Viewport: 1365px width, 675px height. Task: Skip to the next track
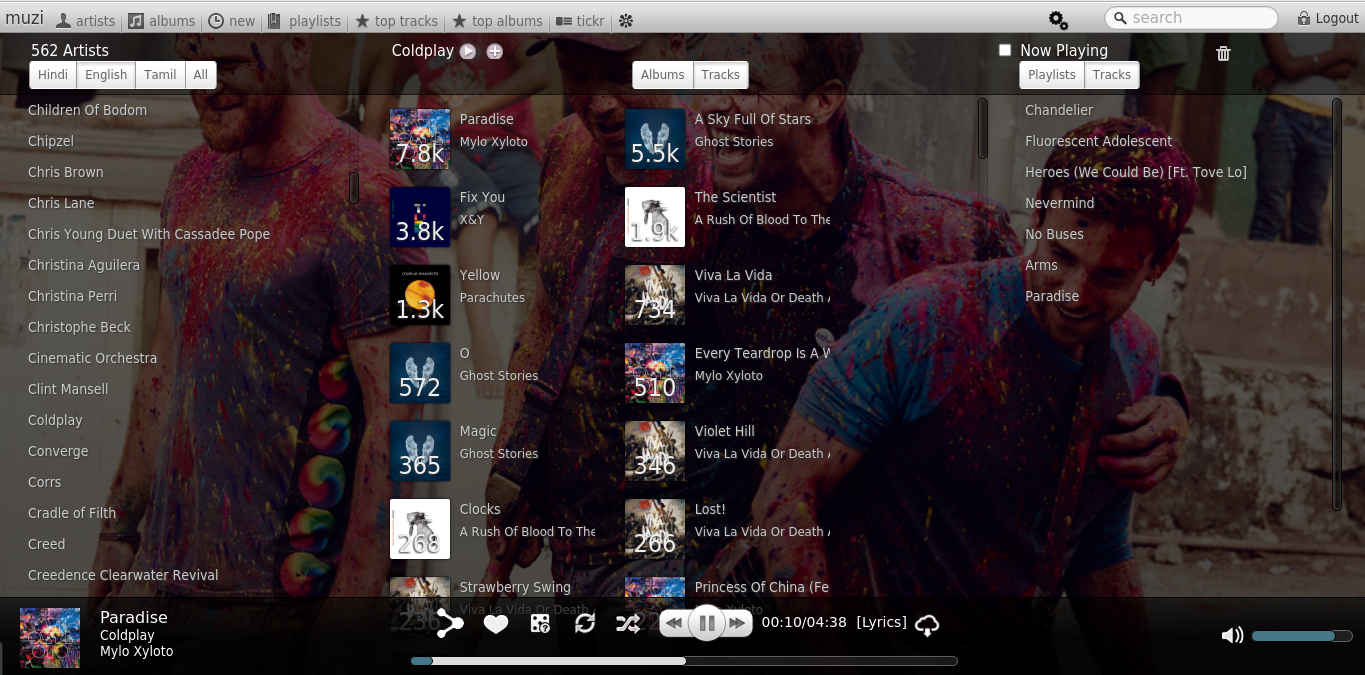coord(738,623)
